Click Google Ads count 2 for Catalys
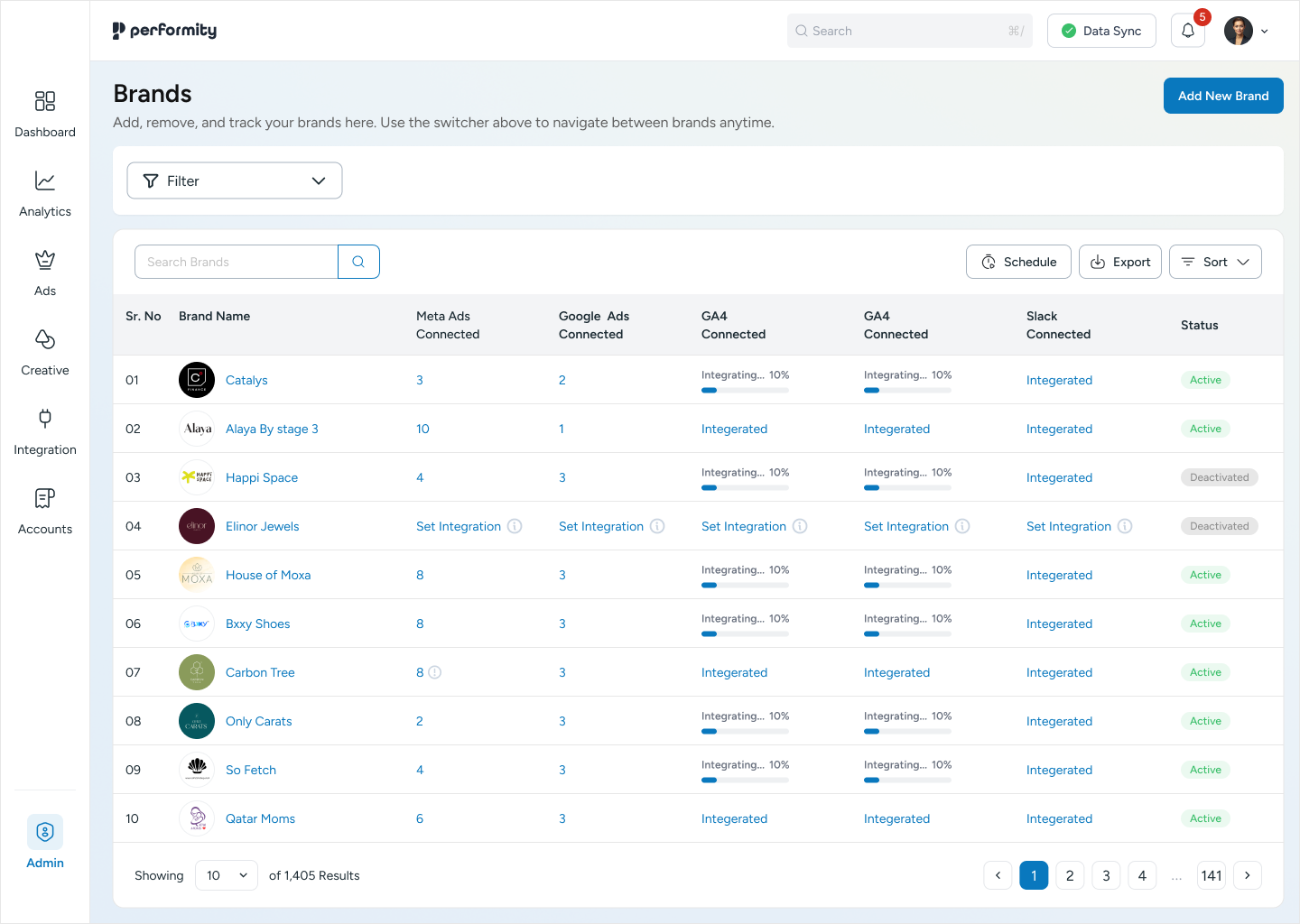This screenshot has width=1300, height=924. click(562, 380)
